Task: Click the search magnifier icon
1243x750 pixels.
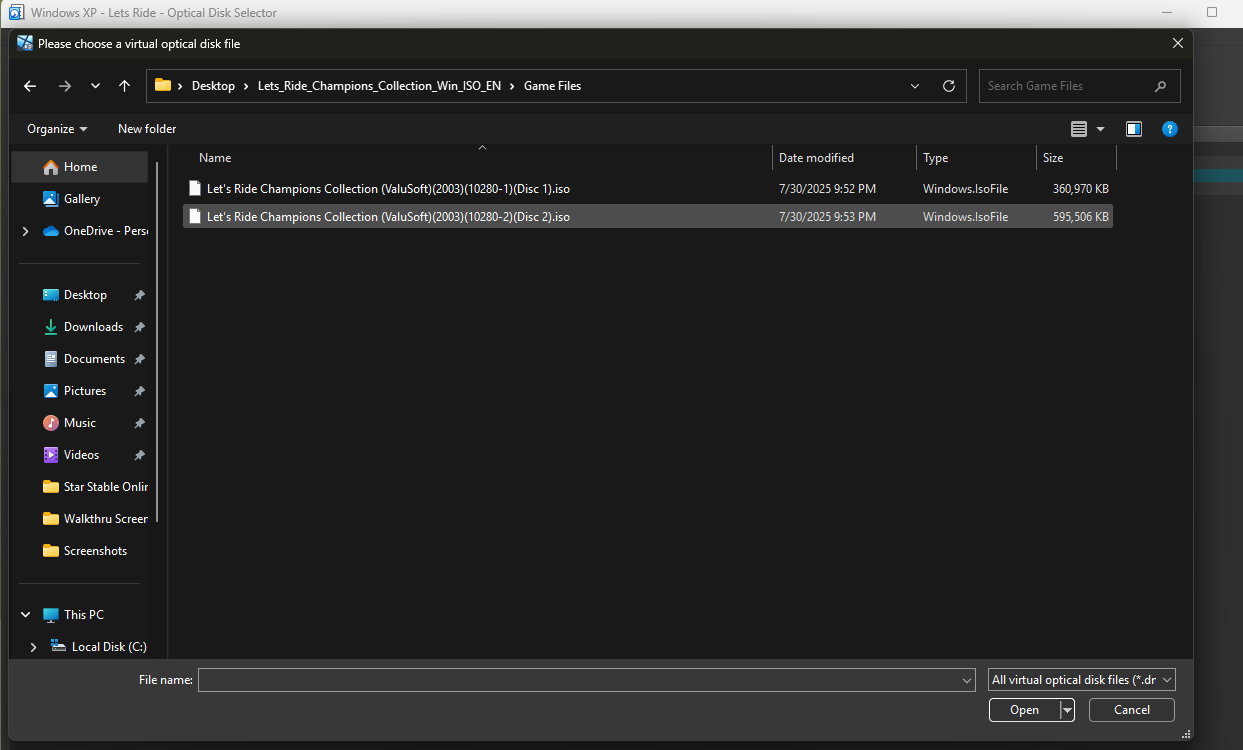Action: [x=1160, y=86]
